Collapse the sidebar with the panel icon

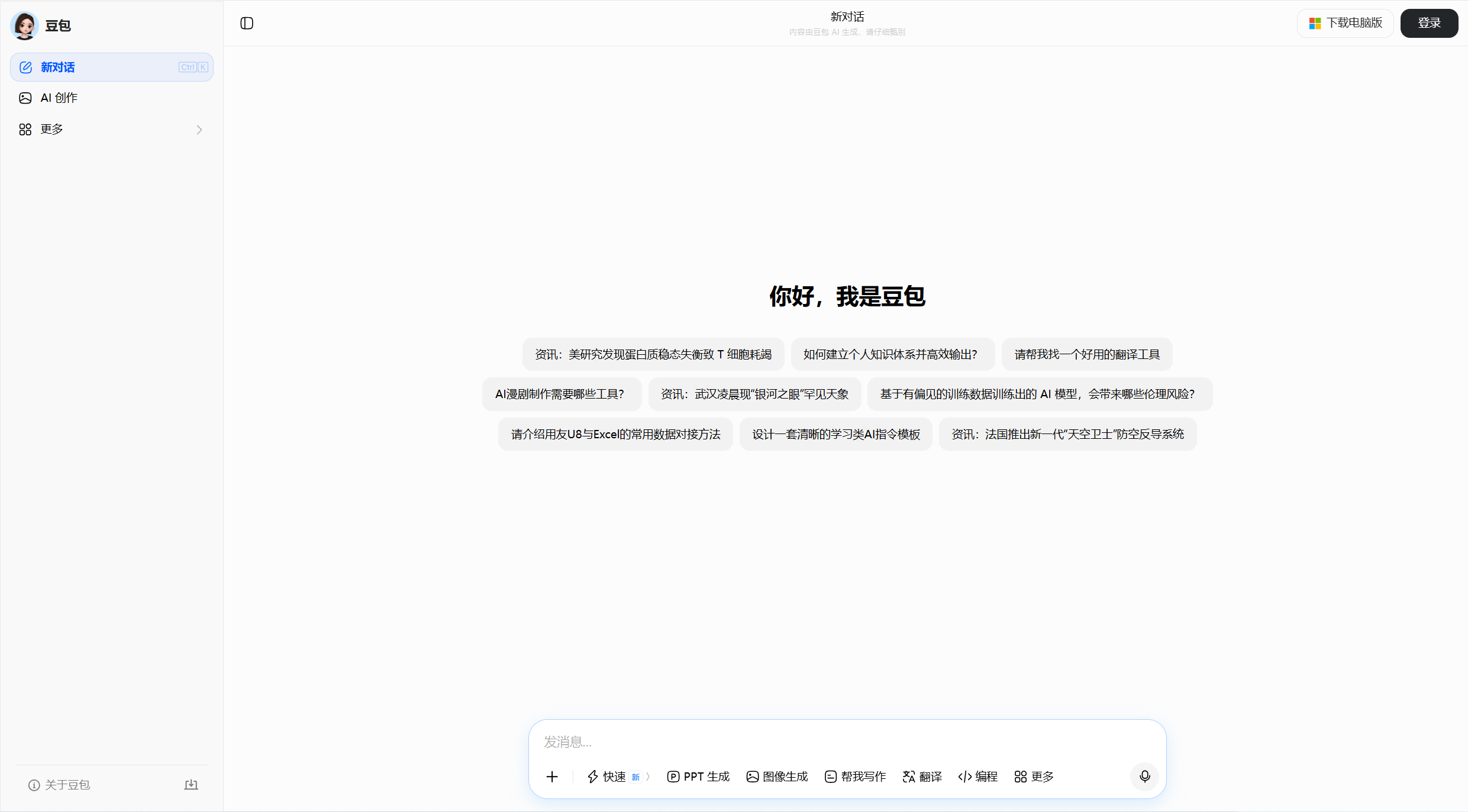coord(247,23)
